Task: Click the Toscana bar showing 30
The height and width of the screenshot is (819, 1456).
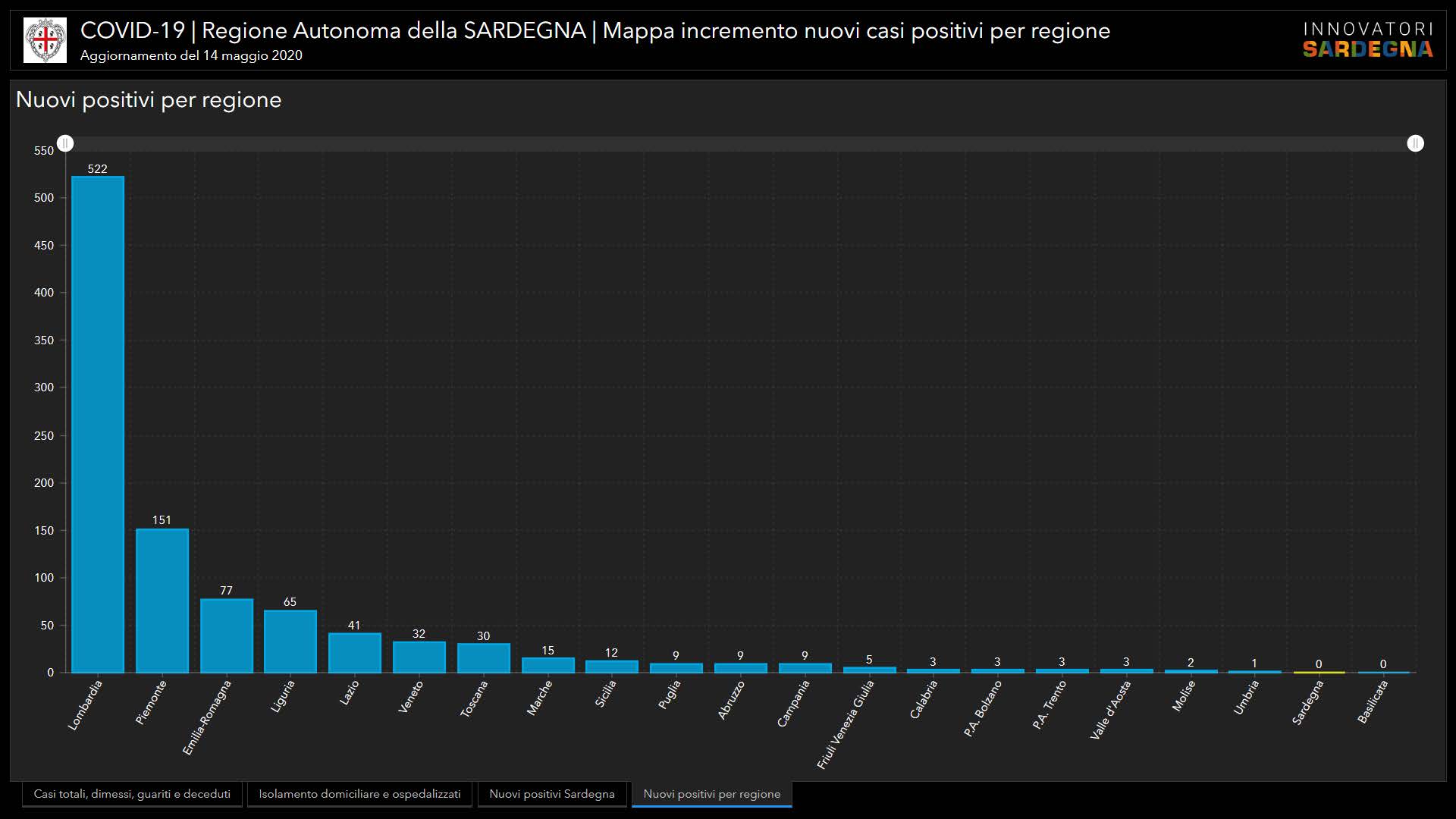Action: (483, 658)
